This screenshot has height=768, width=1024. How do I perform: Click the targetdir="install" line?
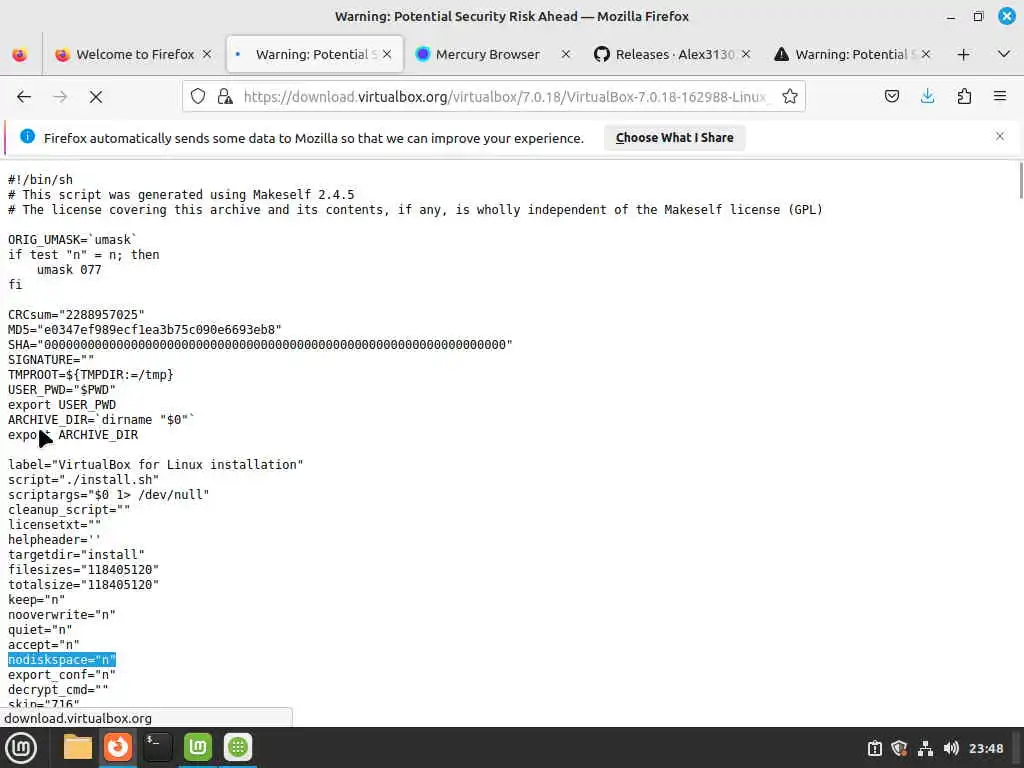point(76,555)
